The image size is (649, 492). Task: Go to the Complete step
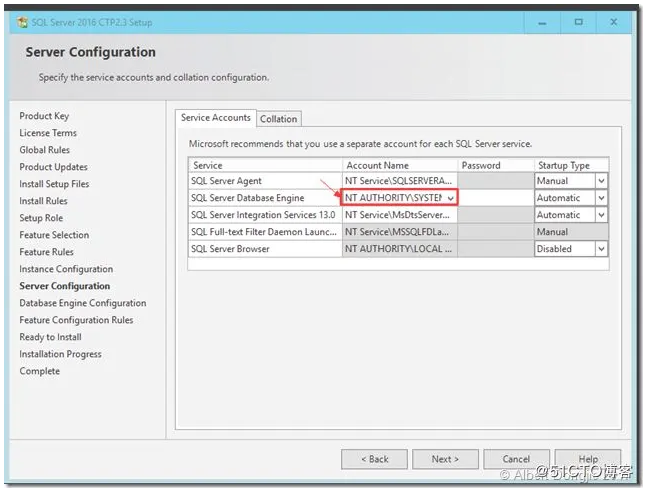pyautogui.click(x=40, y=371)
